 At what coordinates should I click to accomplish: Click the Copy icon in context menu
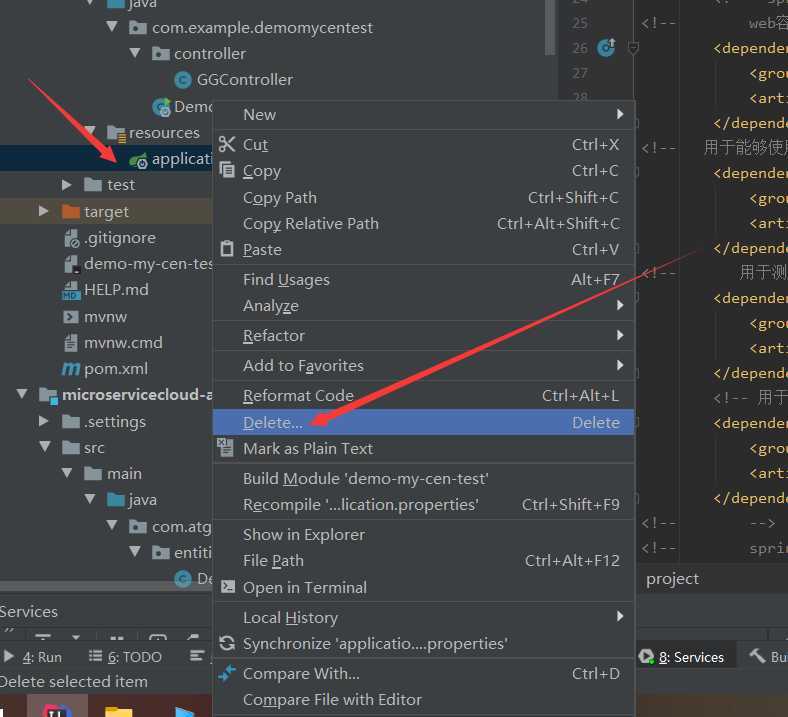[x=227, y=170]
